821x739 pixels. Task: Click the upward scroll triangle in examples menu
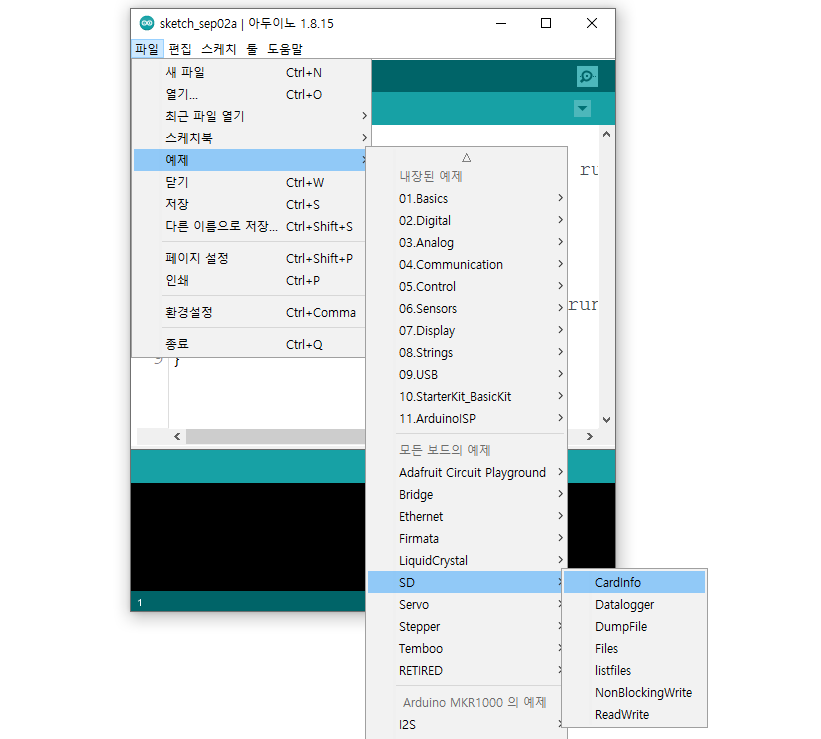point(467,158)
